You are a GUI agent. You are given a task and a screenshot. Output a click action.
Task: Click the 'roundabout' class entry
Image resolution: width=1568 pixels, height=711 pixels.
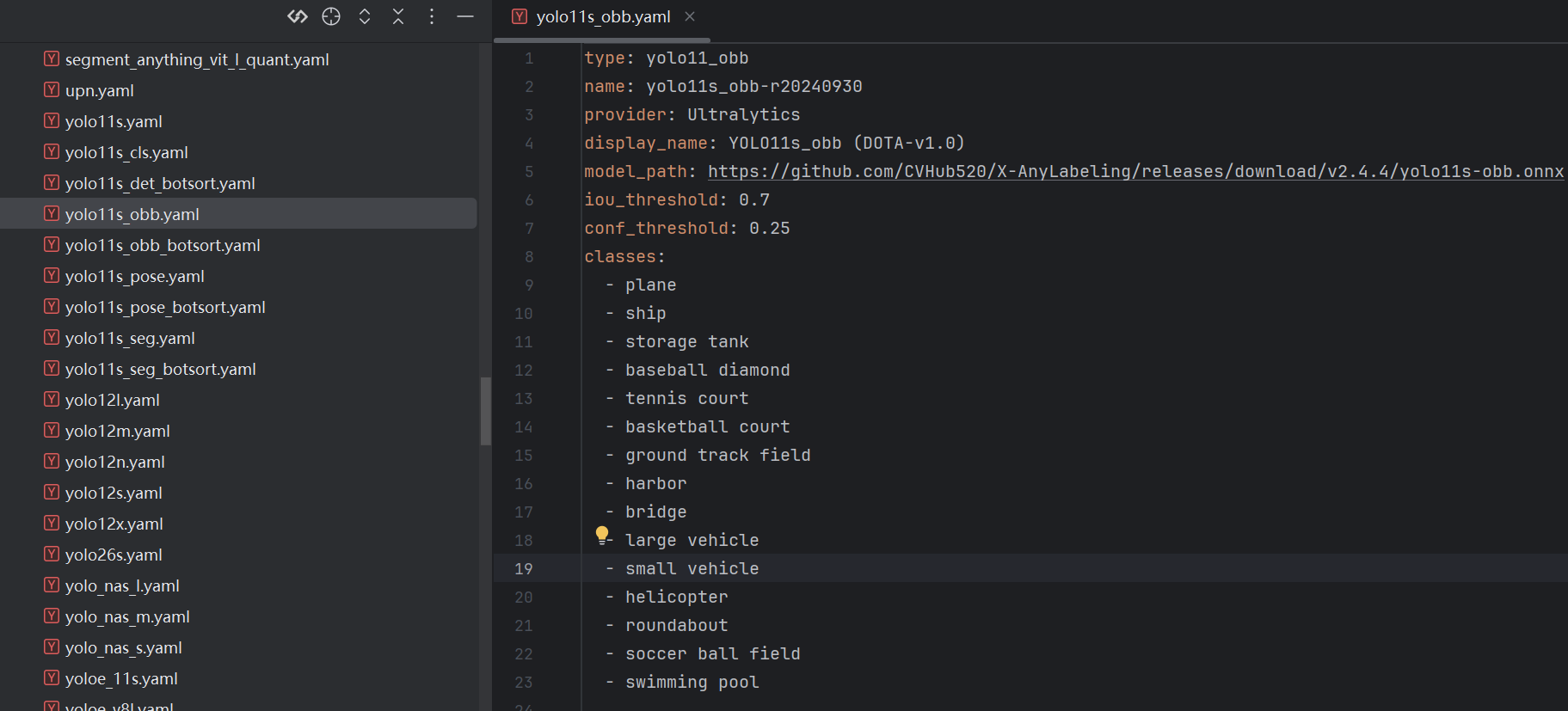click(x=677, y=625)
